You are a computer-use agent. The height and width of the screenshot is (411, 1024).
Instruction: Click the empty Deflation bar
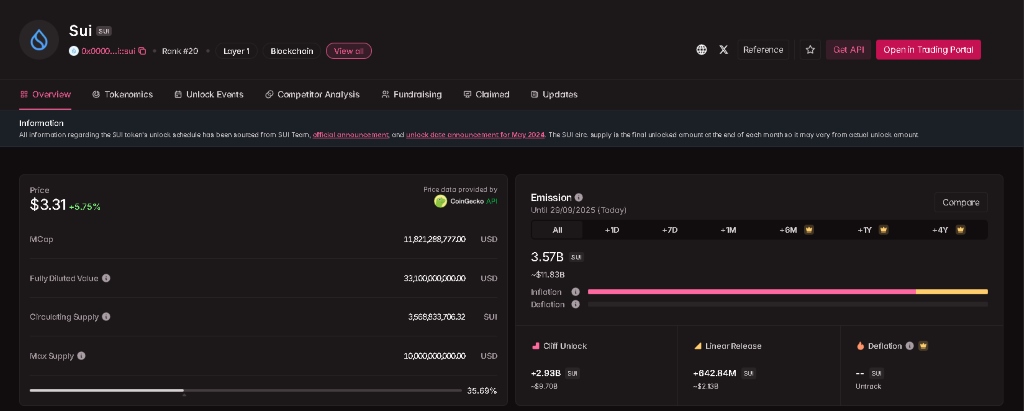click(788, 304)
